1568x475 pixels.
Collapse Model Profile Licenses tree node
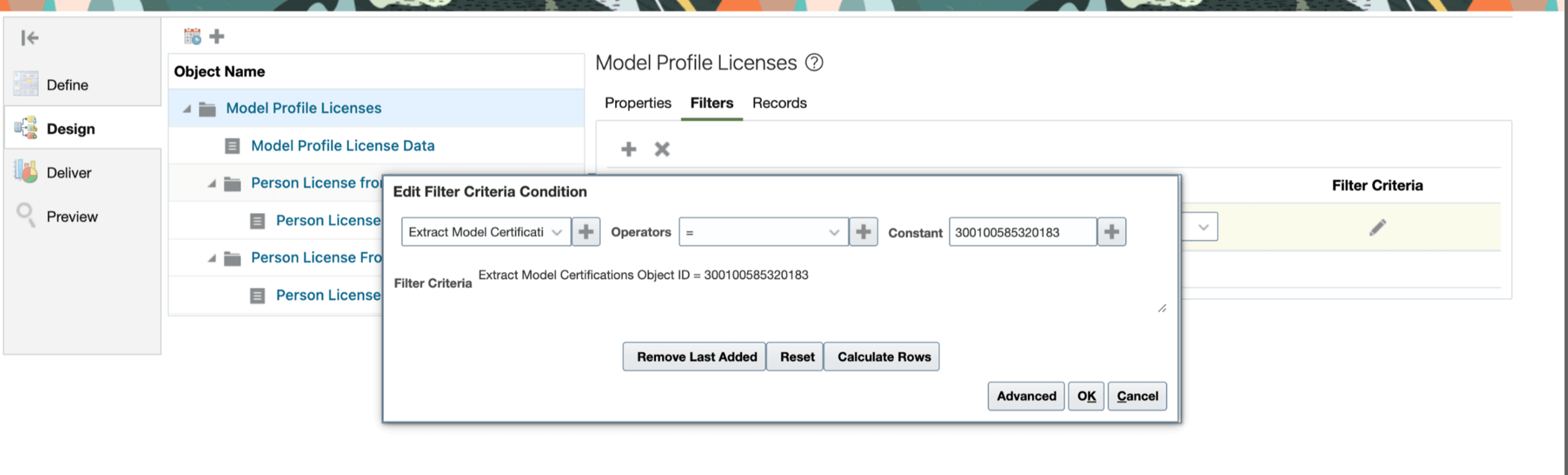[x=187, y=109]
